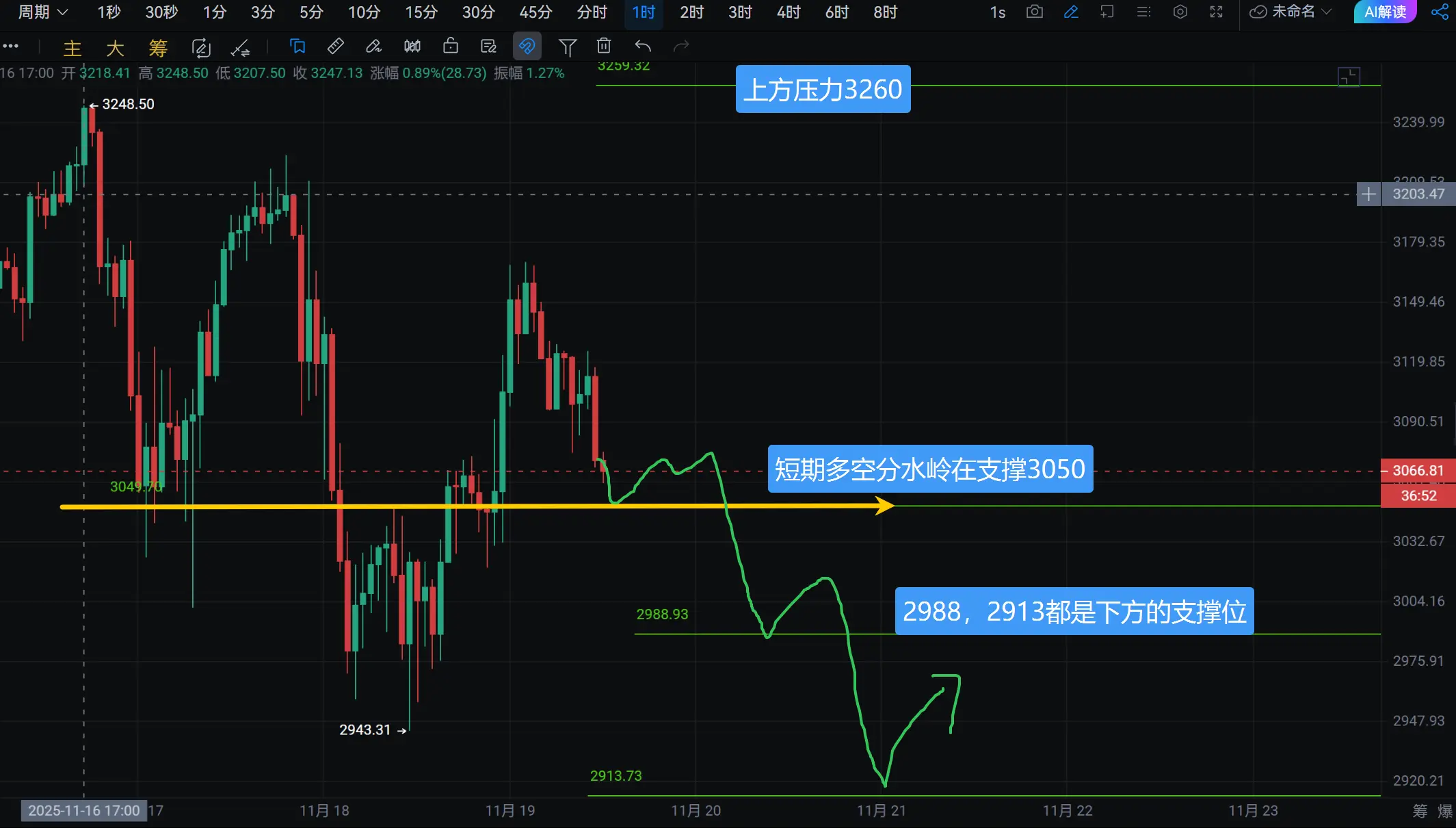Click the plus button beside 3203.47 price

tap(1368, 194)
